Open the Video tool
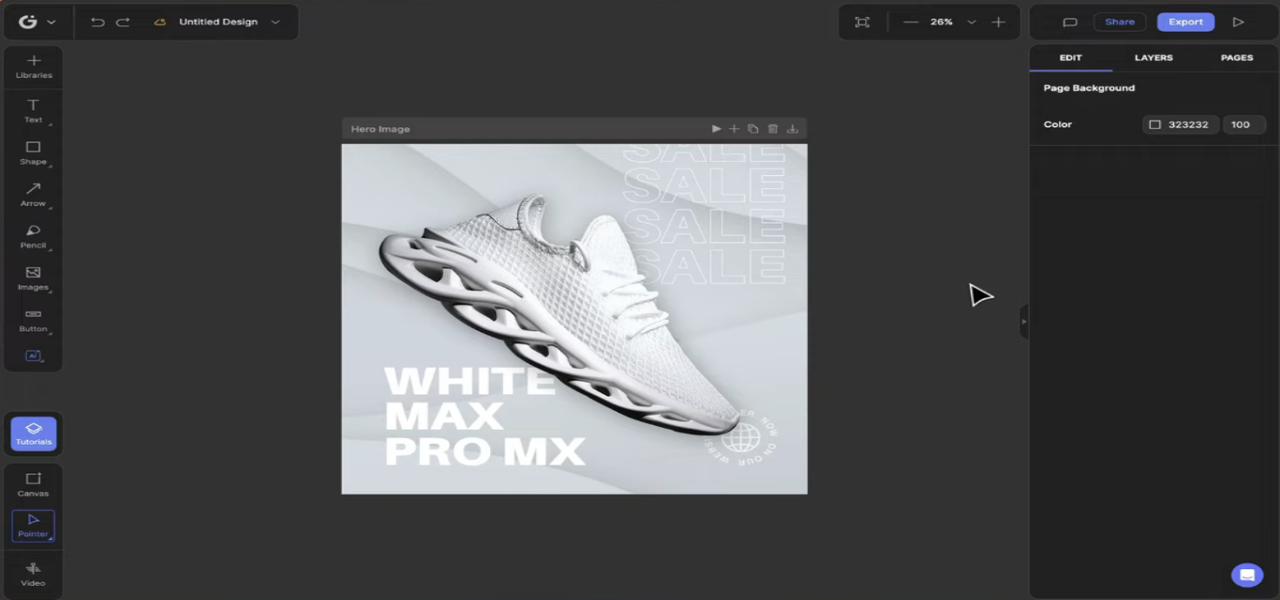Screen dimensions: 1280x600 (x=33, y=575)
